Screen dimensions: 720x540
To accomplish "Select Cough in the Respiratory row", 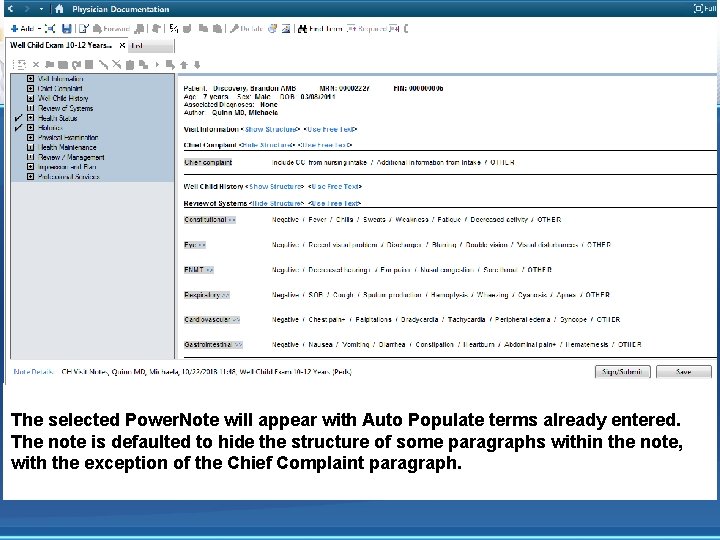I will pos(343,295).
